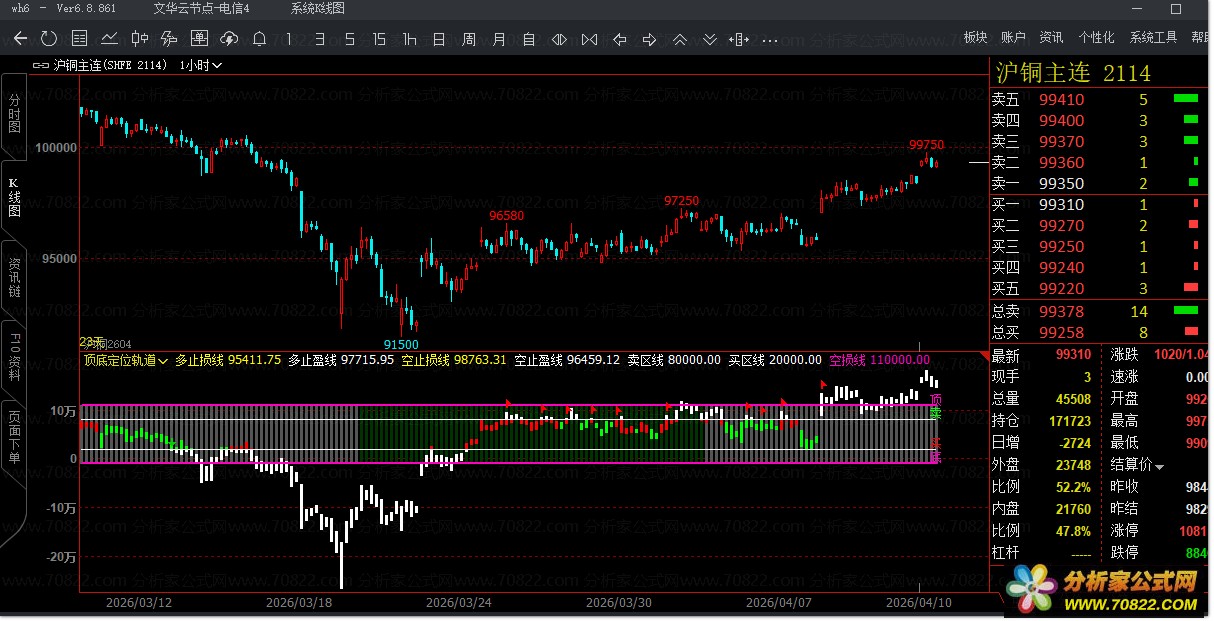Refresh data with the circular arrow icon

49,39
